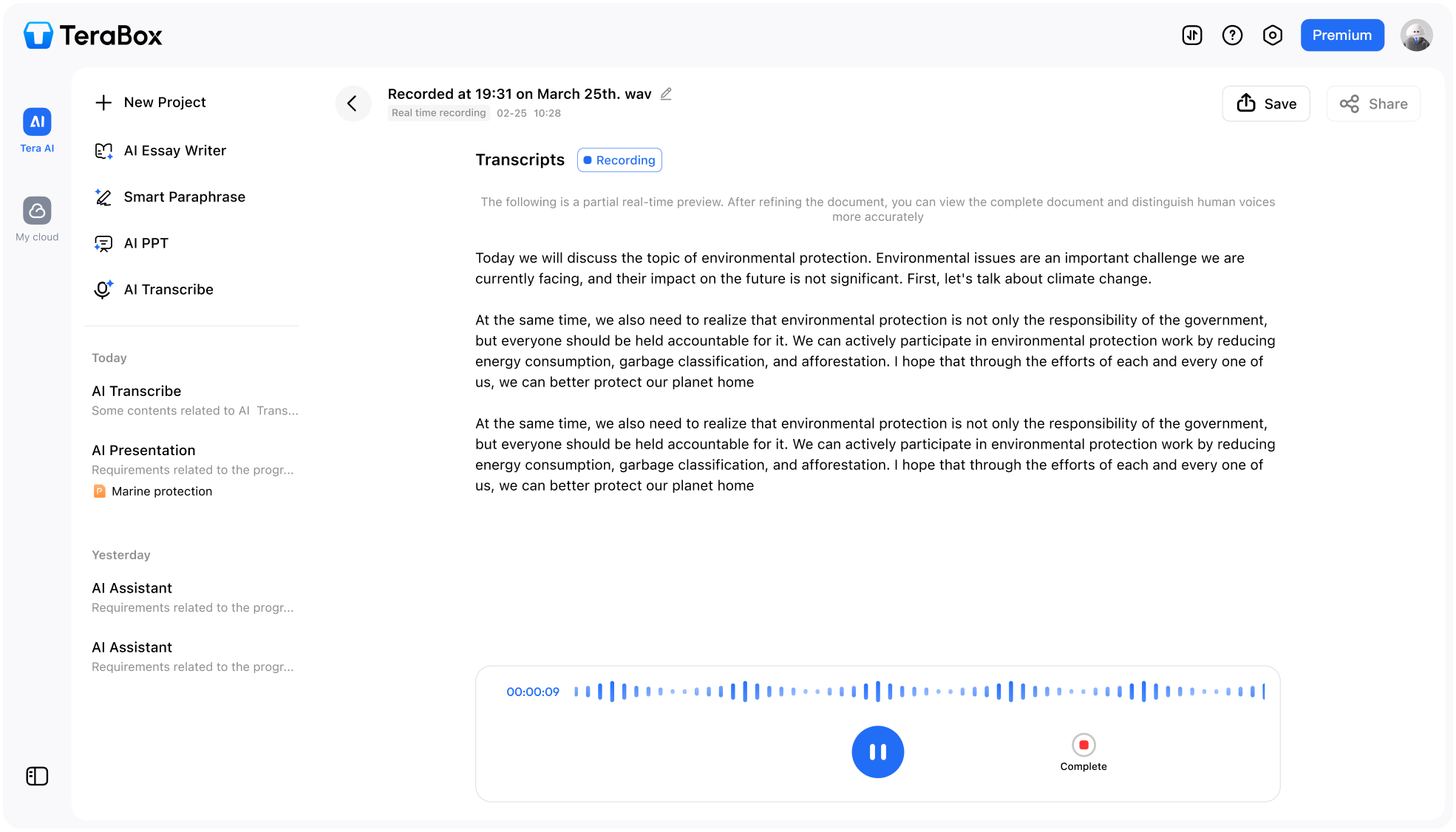Screen dimensions: 1456x832
Task: Select the AI Essay Writer tool
Action: pos(174,150)
